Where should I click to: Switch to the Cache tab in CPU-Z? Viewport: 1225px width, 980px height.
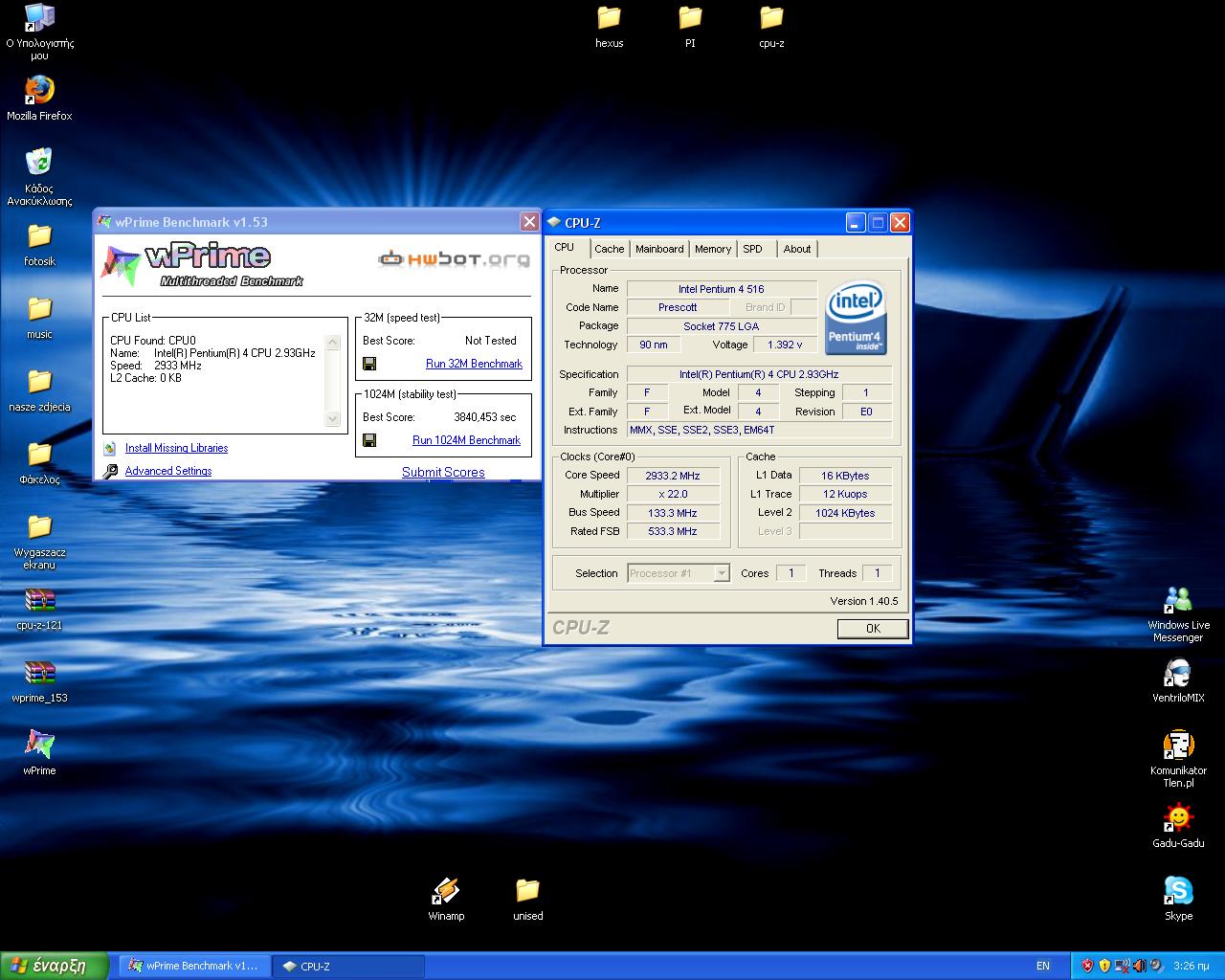[609, 249]
